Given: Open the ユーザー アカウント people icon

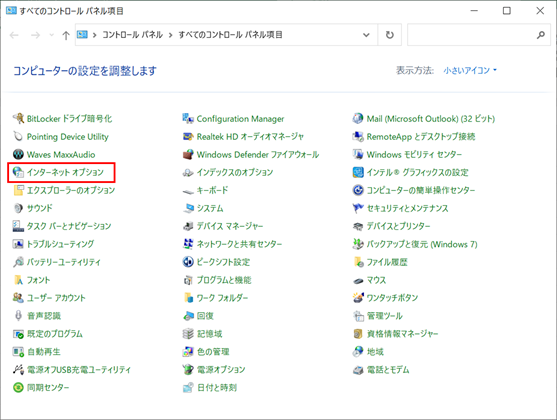Looking at the screenshot, I should [18, 297].
